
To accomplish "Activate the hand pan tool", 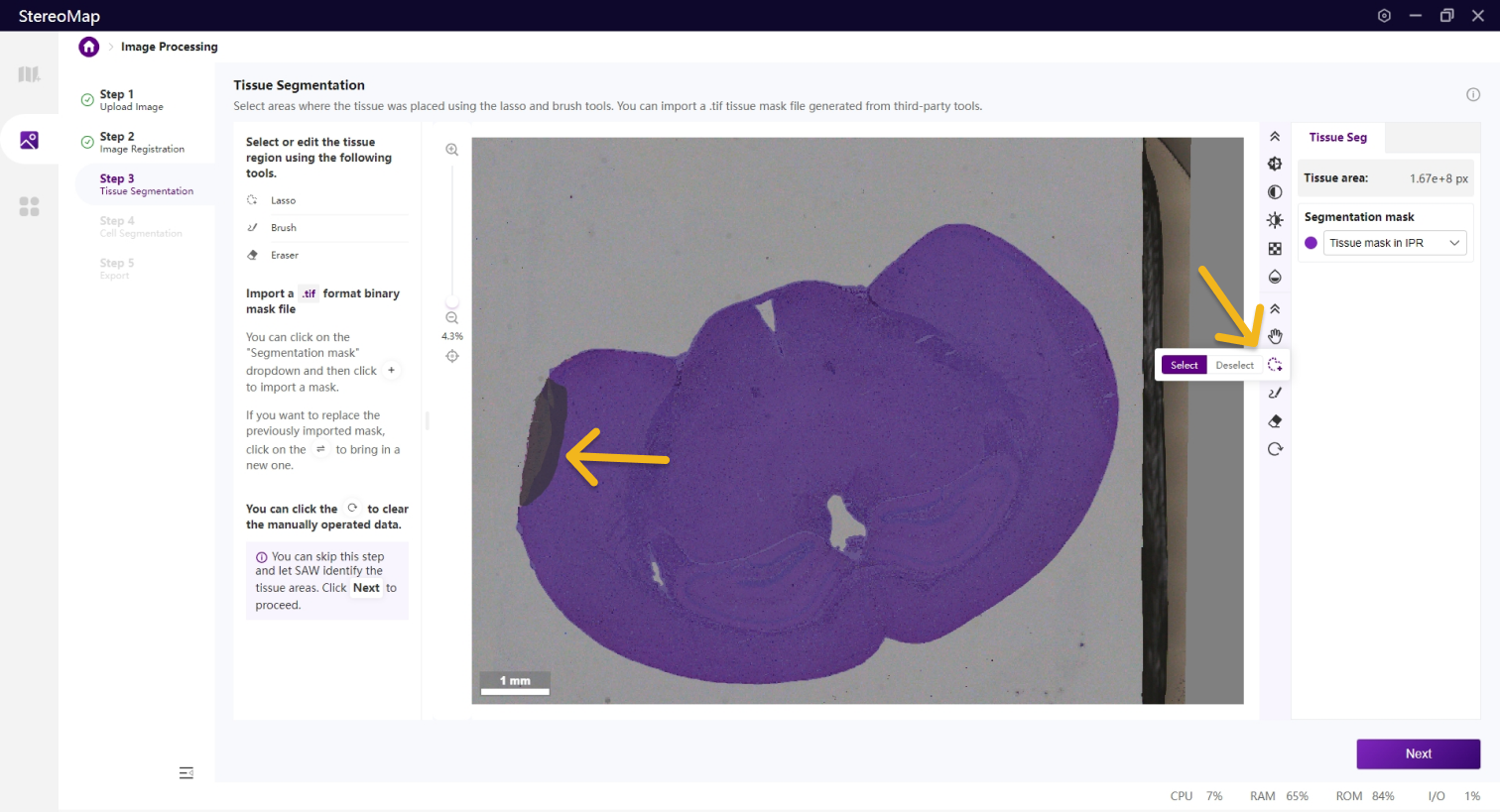I will [x=1275, y=337].
